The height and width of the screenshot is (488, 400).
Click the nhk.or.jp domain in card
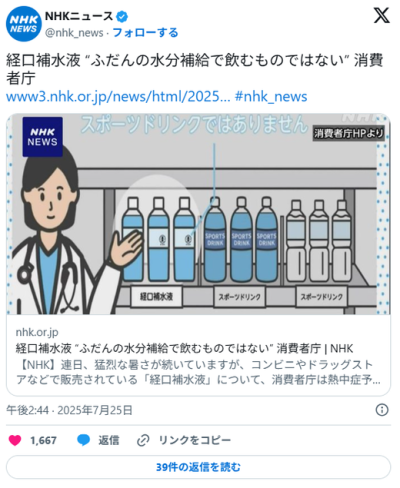click(x=37, y=332)
